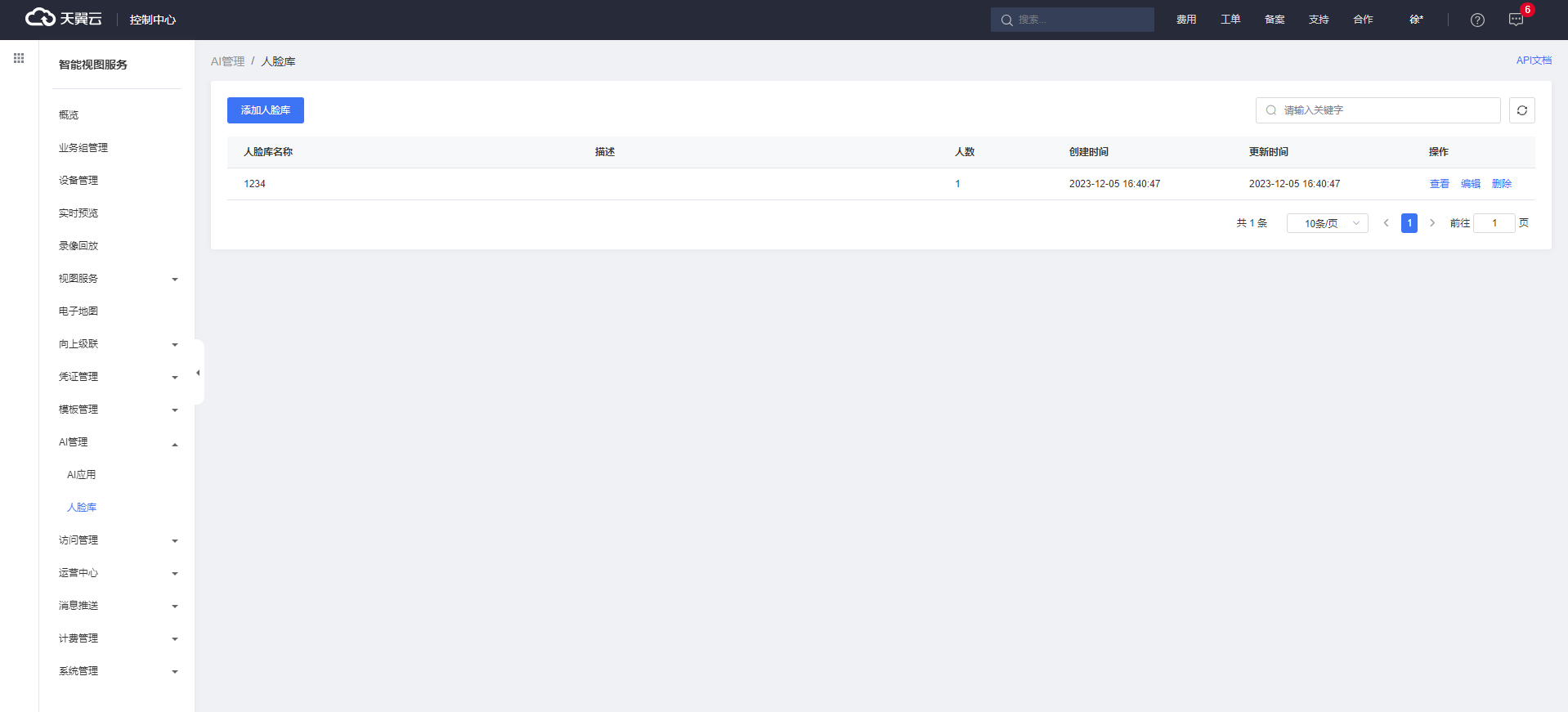Click the 更新时间 column header
The height and width of the screenshot is (712, 1568).
tap(1269, 152)
